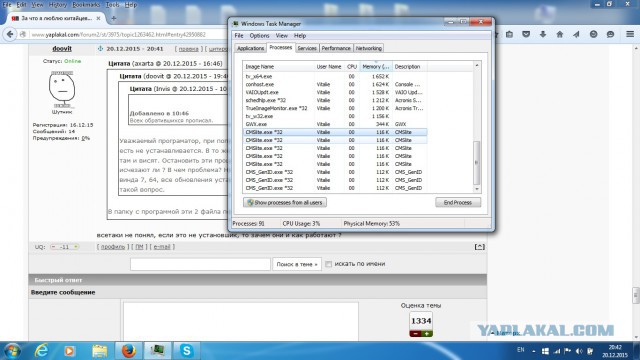This screenshot has width=640, height=360.
Task: Sort processes by User Name column
Action: (329, 67)
